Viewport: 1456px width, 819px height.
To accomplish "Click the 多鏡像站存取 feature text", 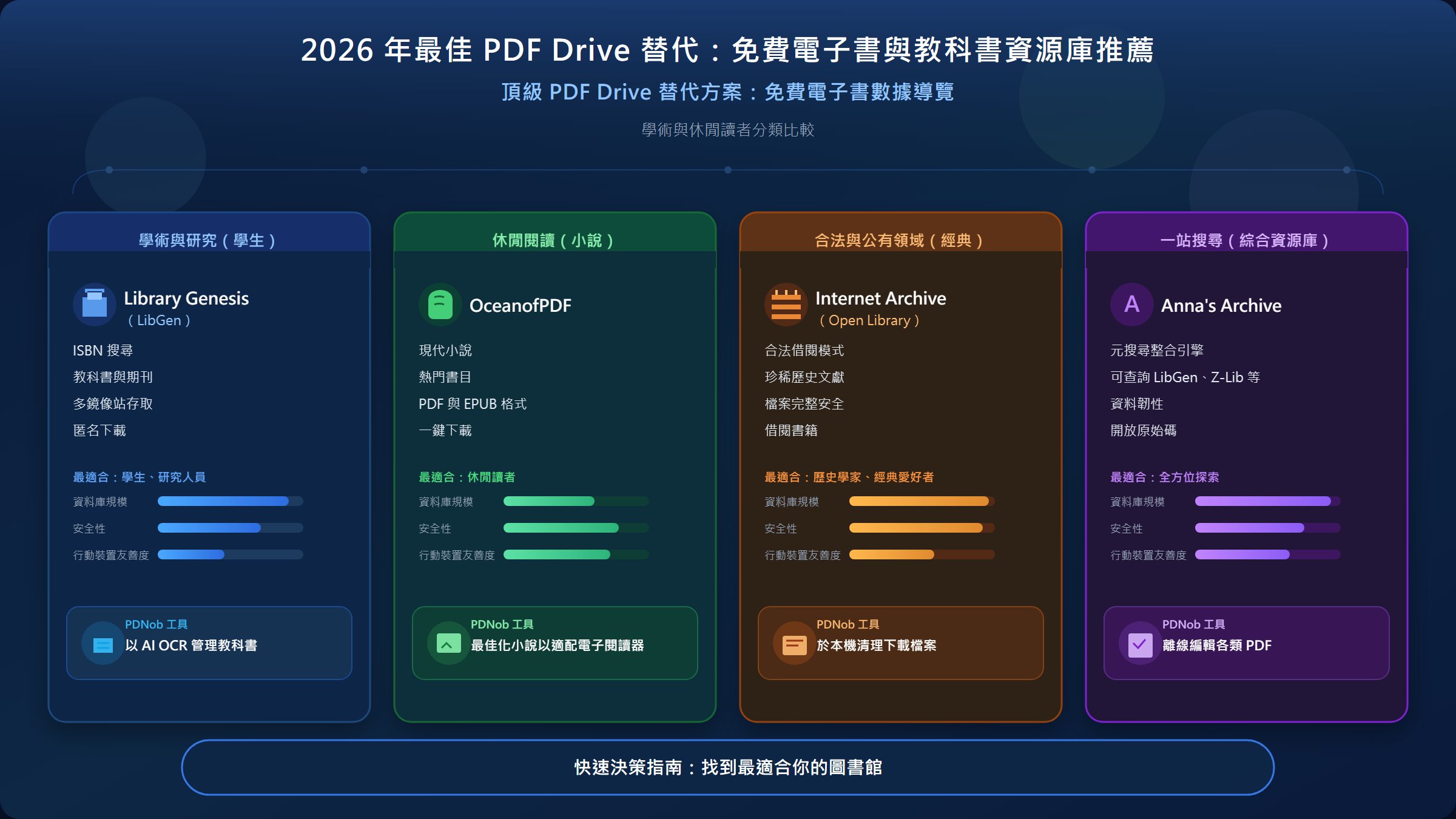I will coord(113,404).
